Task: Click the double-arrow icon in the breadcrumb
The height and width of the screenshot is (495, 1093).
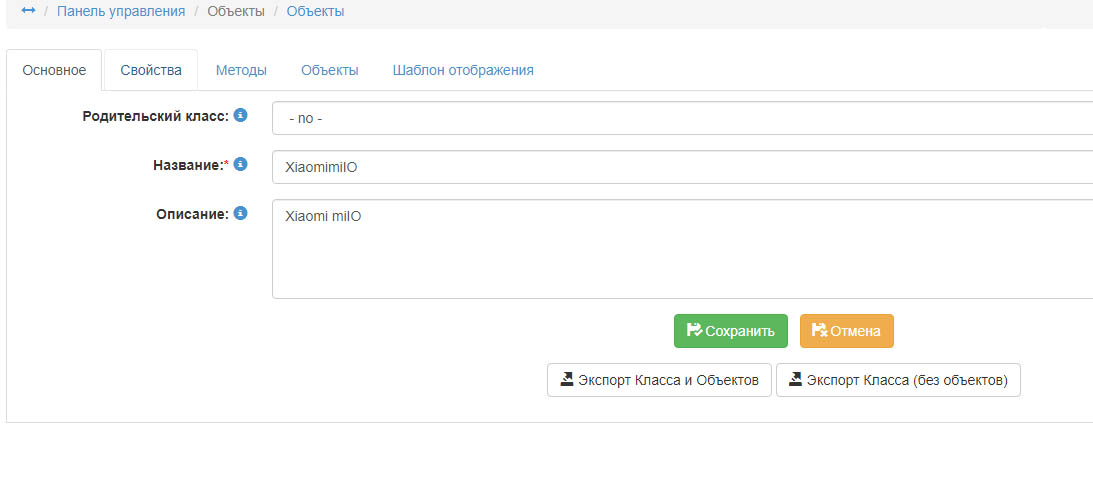Action: coord(28,11)
